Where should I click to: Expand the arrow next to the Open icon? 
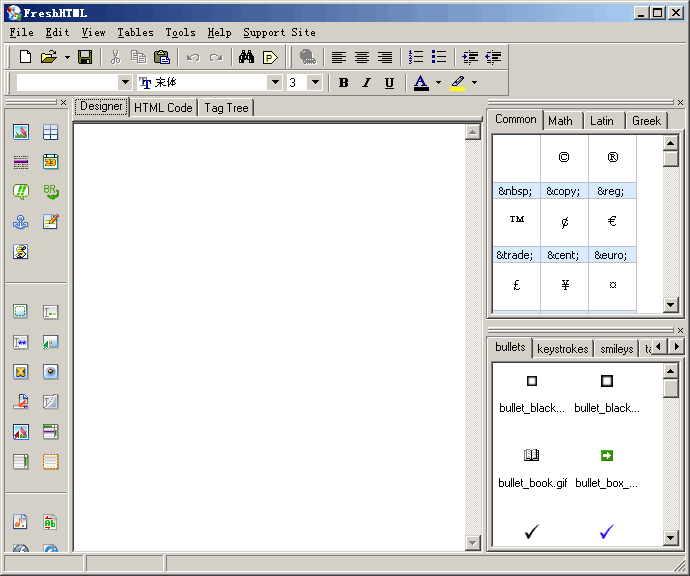coord(67,57)
